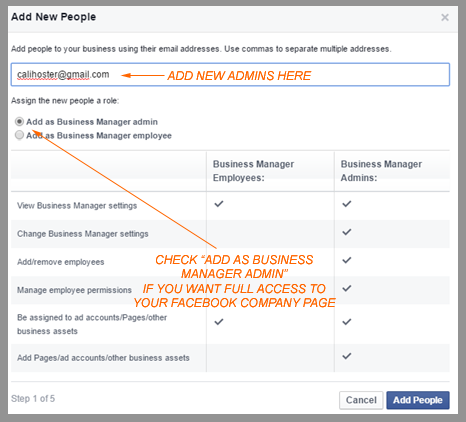Click the Step 1 of 5 indicator

33,399
